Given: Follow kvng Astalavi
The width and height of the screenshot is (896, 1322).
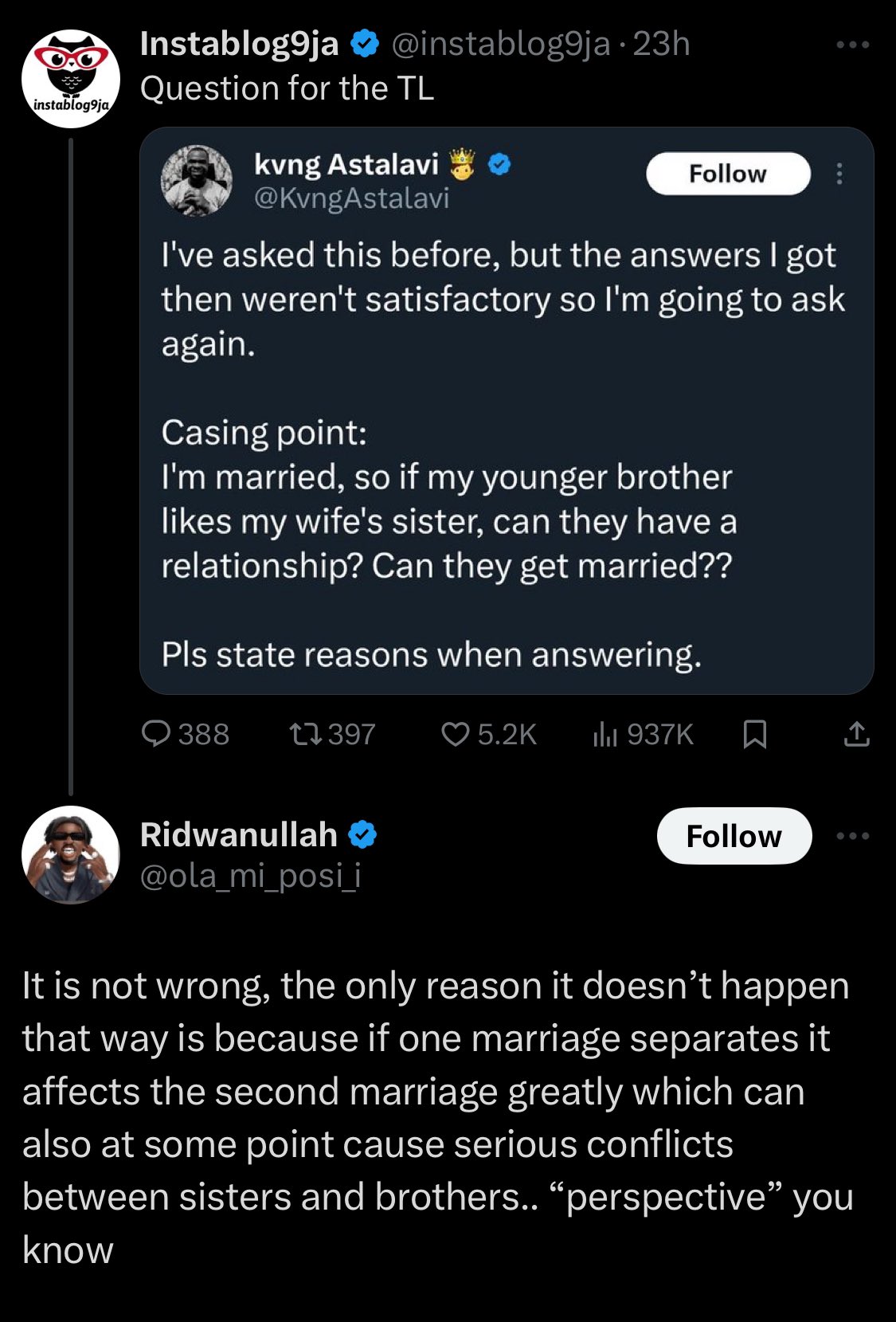Looking at the screenshot, I should tap(728, 174).
